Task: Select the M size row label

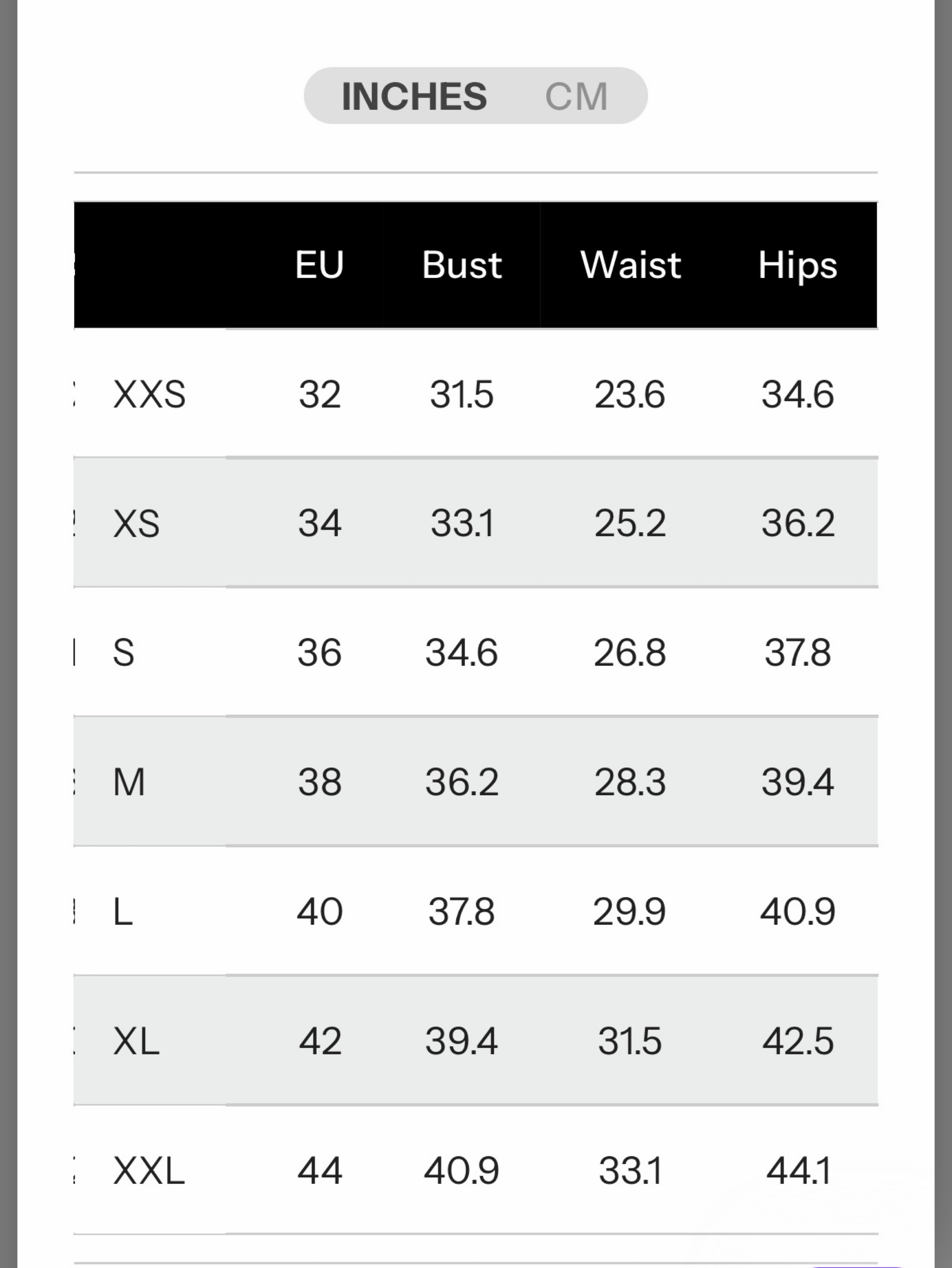Action: 129,782
